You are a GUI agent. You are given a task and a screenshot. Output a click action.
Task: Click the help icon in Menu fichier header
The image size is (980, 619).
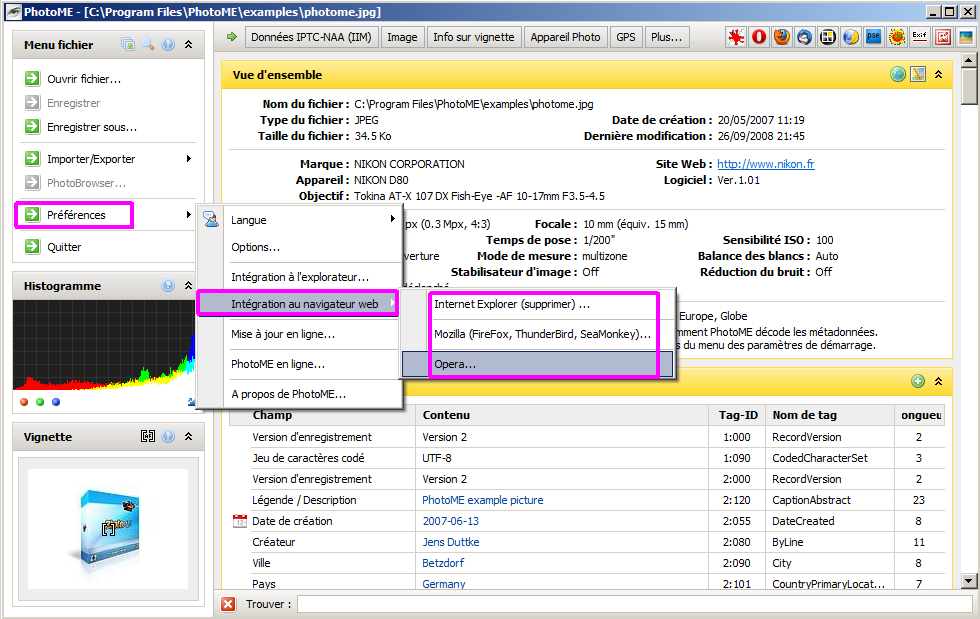(168, 44)
